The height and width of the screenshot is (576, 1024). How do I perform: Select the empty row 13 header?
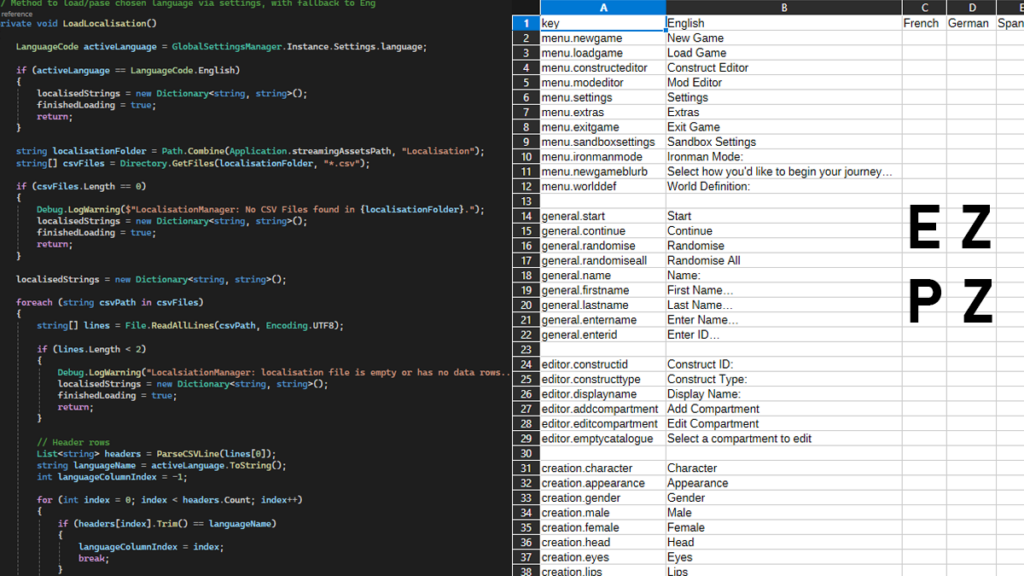pos(525,201)
